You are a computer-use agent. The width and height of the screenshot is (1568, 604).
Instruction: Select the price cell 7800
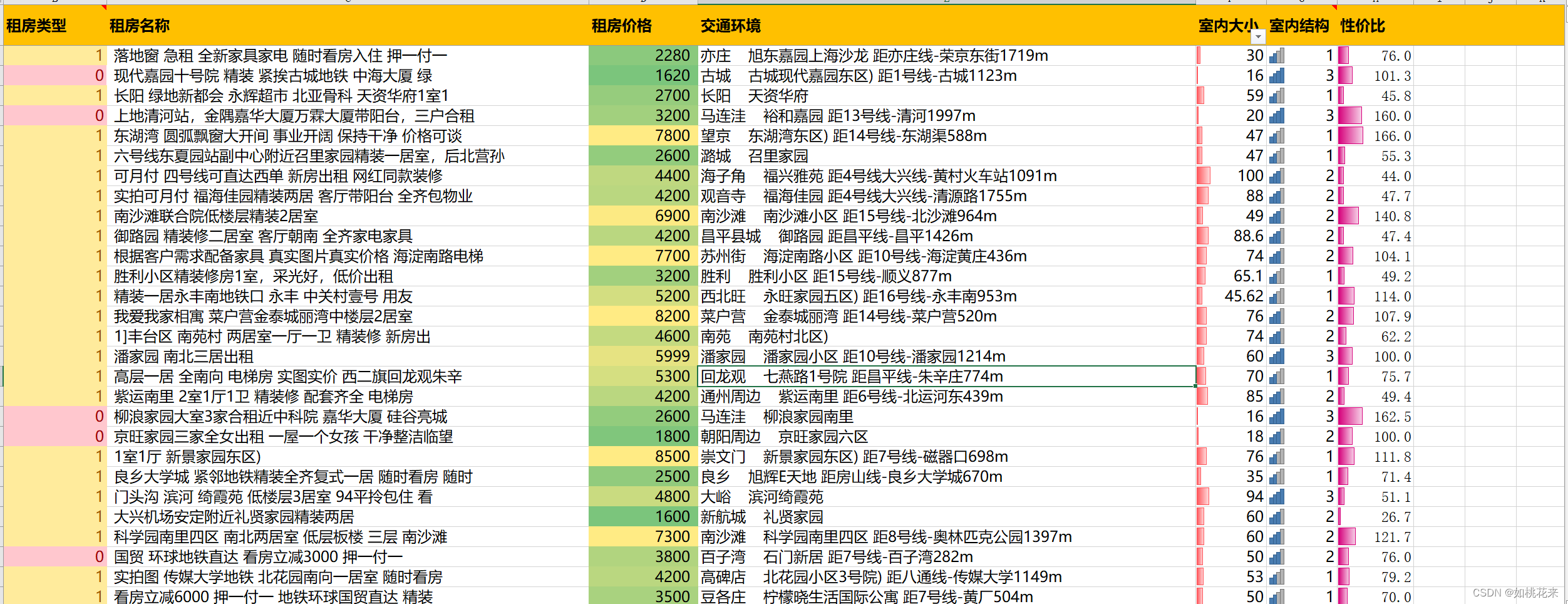pyautogui.click(x=643, y=136)
